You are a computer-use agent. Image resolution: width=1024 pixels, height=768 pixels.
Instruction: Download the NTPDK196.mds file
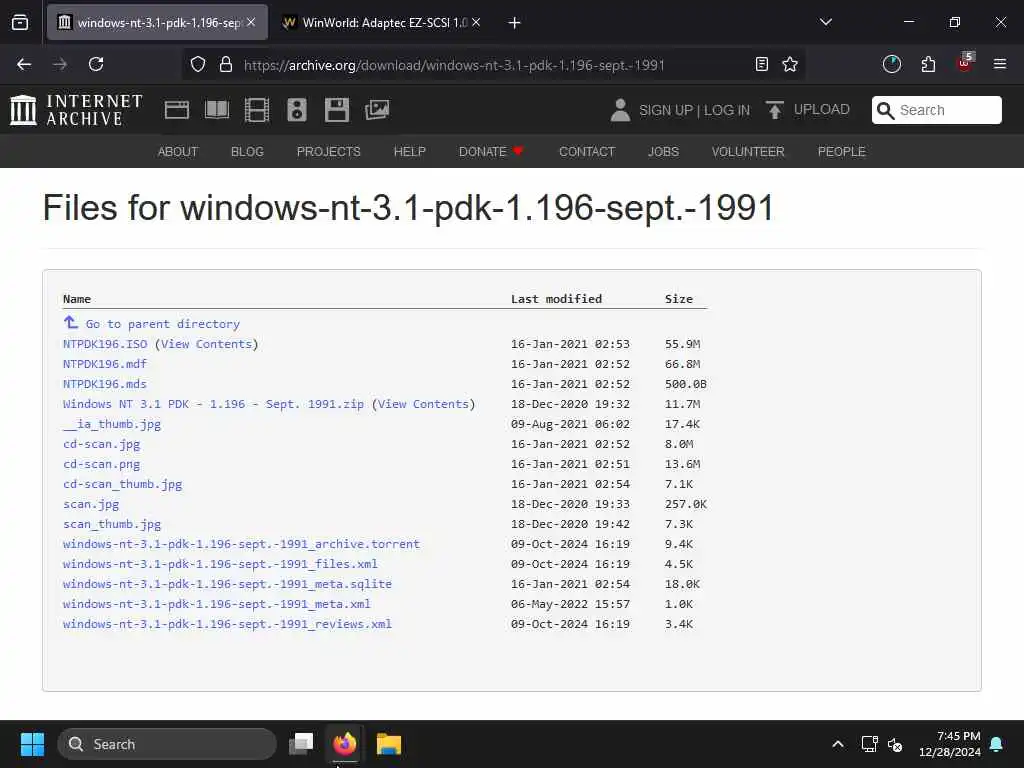pyautogui.click(x=104, y=384)
